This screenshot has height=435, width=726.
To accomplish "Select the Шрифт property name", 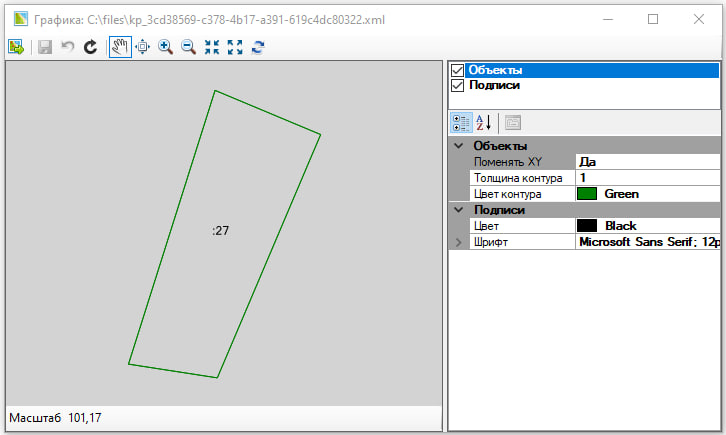I will [522, 242].
